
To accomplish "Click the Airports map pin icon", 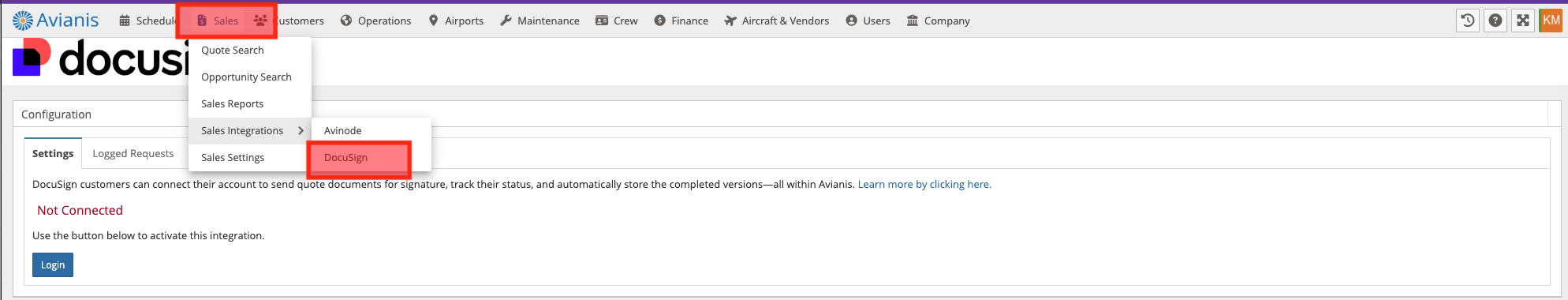I will coord(433,21).
